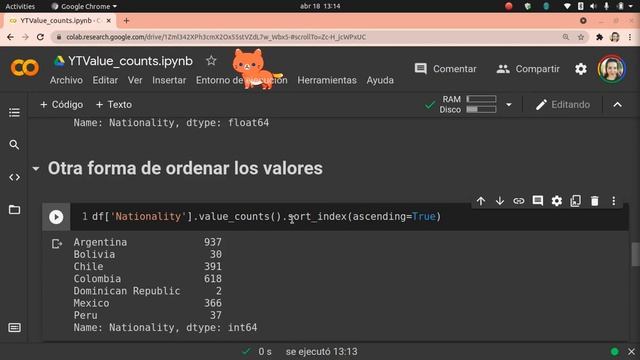The image size is (640, 360).
Task: Go back in the browser
Action: 10,37
